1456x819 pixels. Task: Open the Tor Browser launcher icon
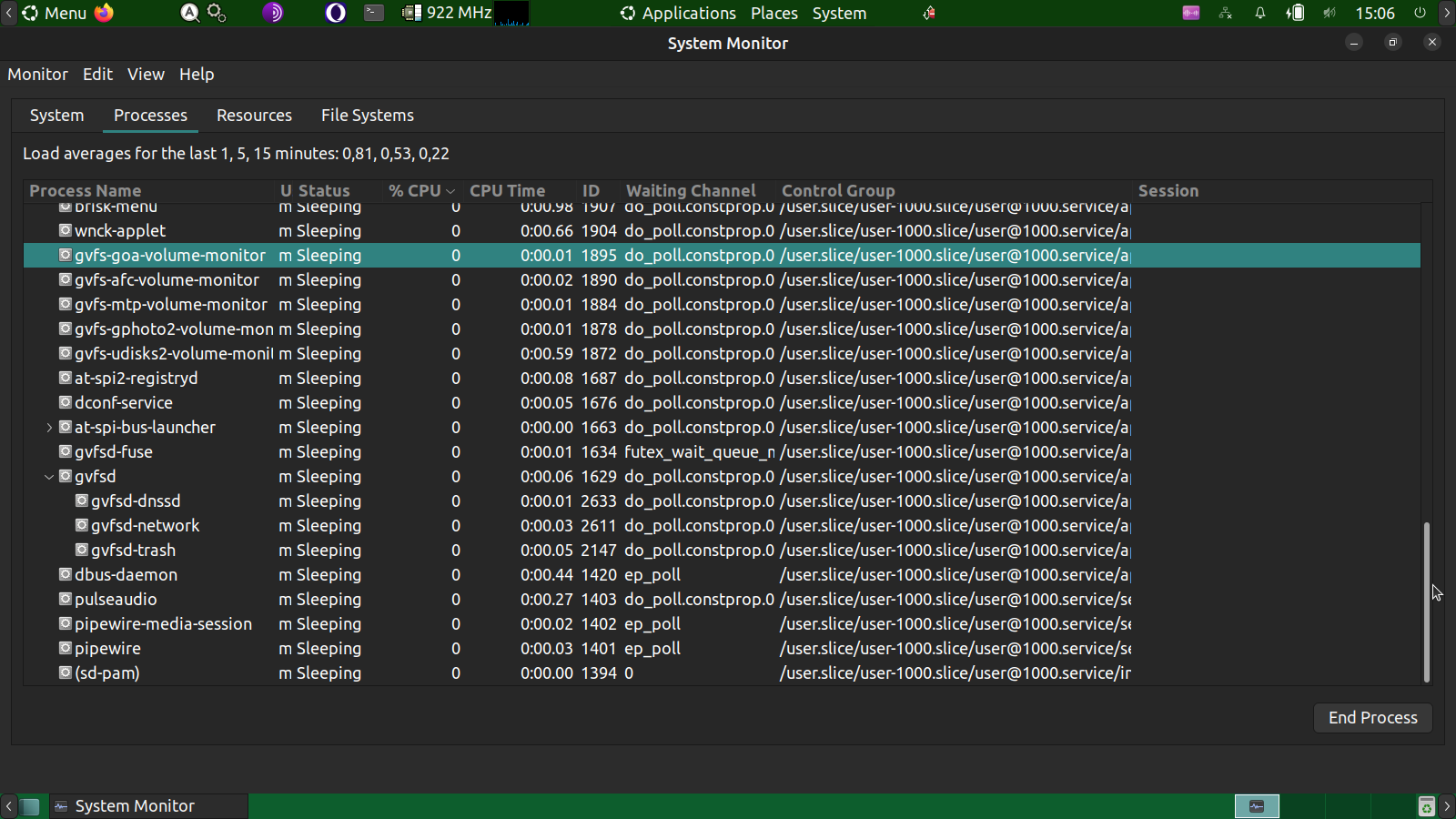273,13
